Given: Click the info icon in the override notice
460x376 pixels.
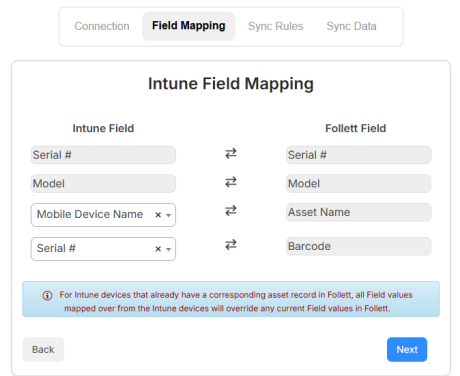Looking at the screenshot, I should coord(47,296).
